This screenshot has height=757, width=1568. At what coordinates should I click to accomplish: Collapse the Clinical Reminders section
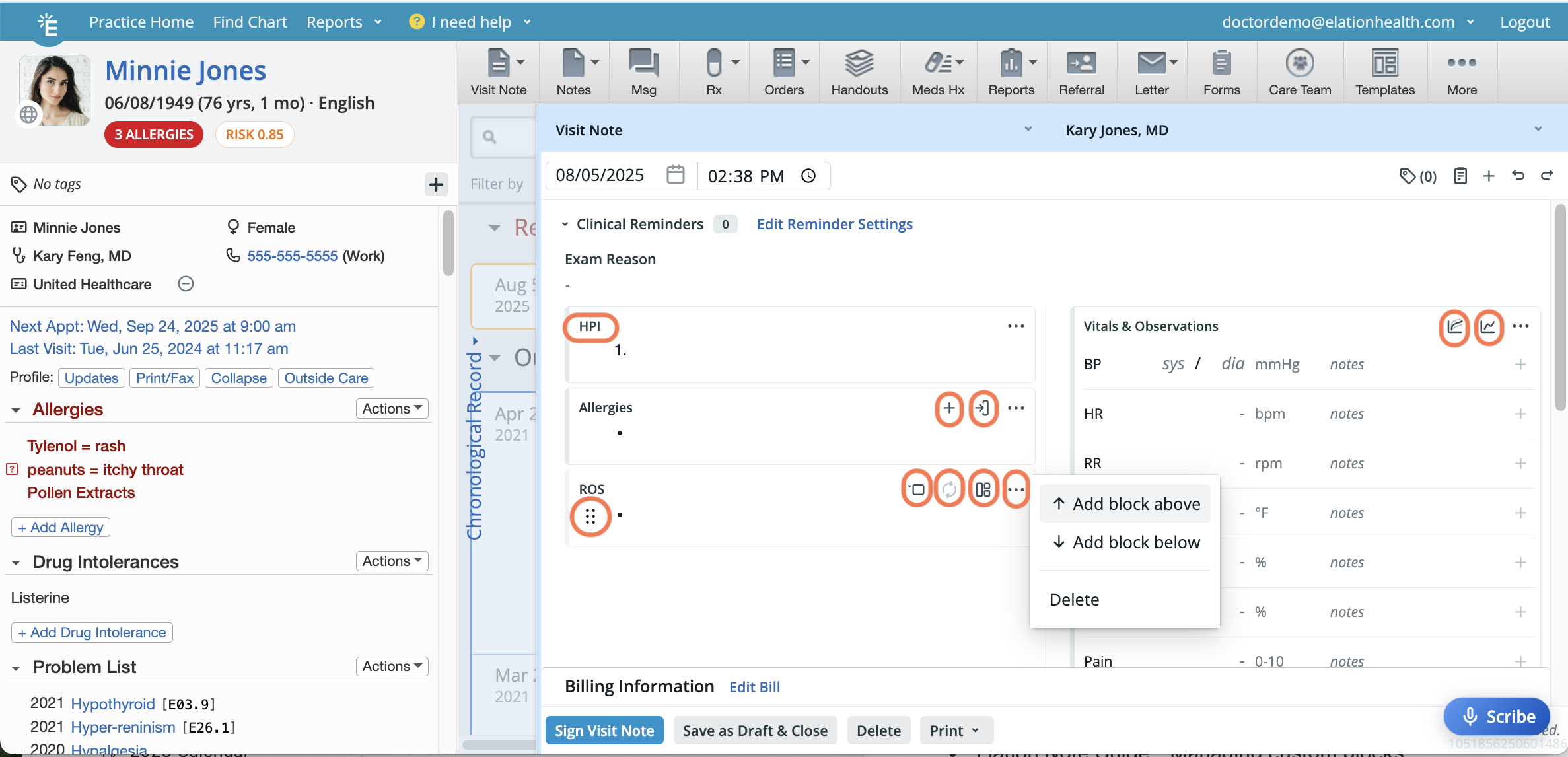(x=565, y=225)
